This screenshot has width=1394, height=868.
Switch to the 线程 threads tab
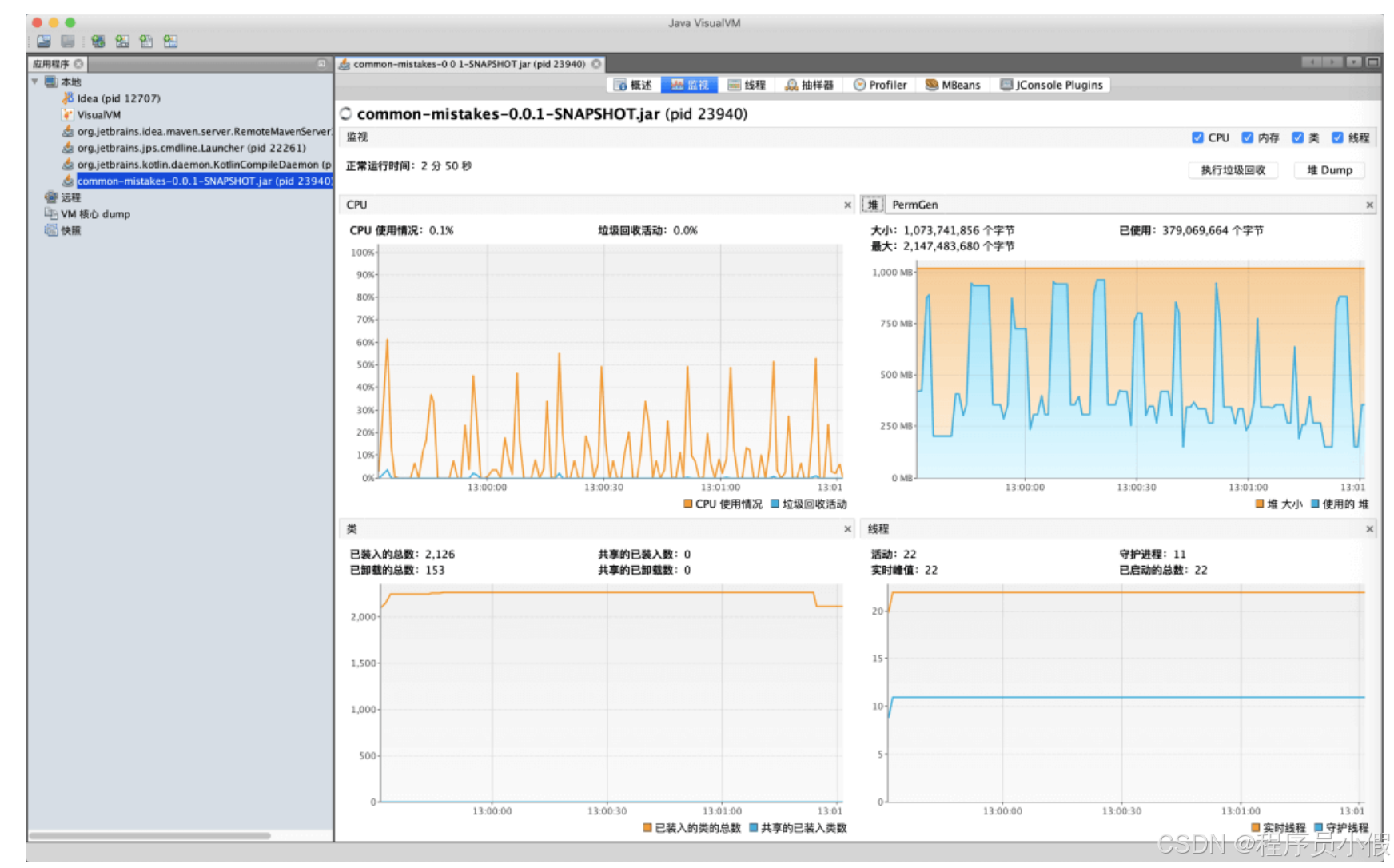tap(747, 85)
